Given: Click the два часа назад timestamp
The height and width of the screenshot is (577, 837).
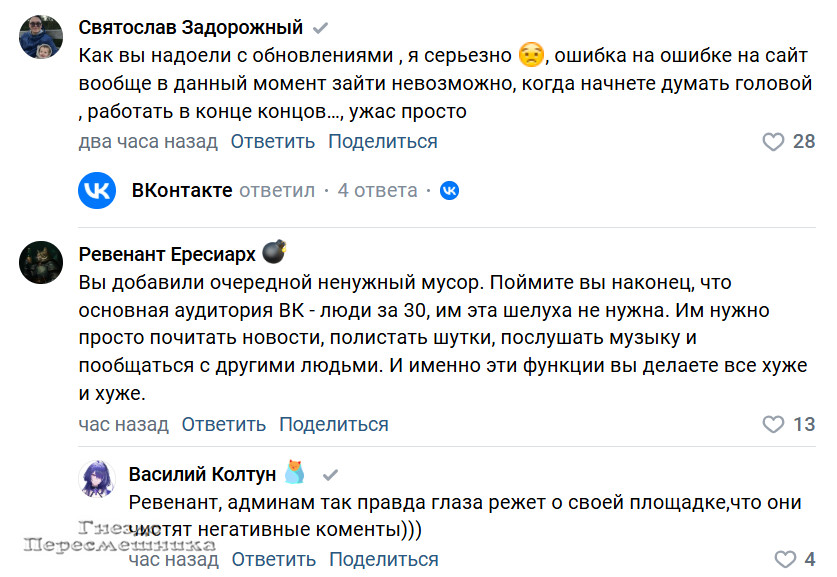Looking at the screenshot, I should coord(148,142).
